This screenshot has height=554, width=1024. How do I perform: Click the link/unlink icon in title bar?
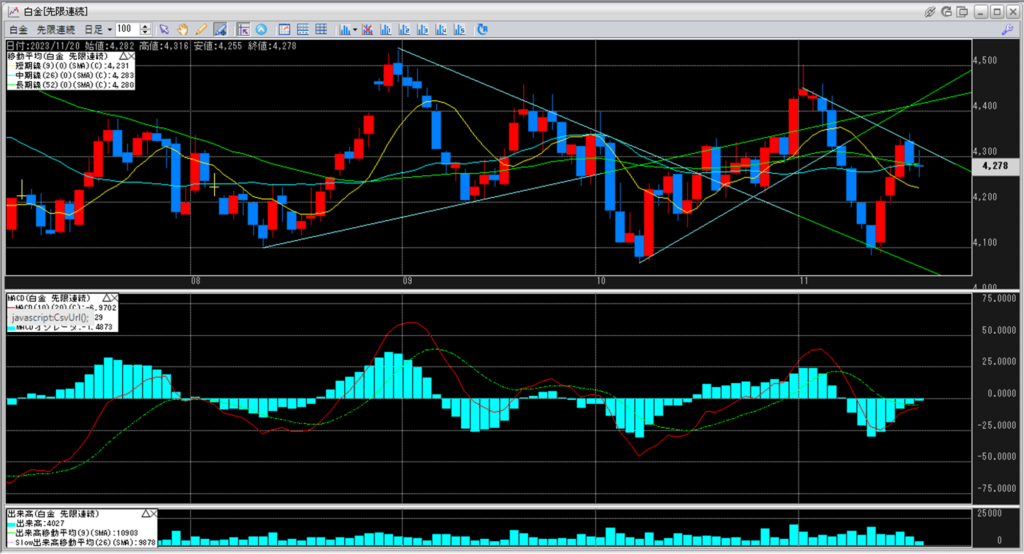pos(930,12)
